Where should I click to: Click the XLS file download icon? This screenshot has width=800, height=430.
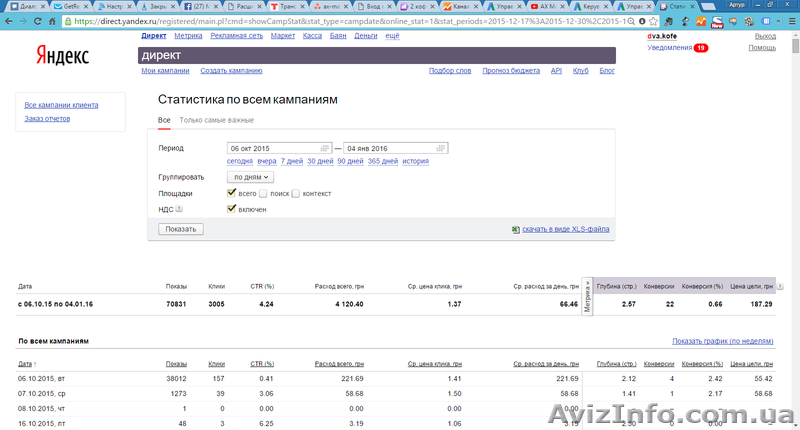tap(516, 229)
